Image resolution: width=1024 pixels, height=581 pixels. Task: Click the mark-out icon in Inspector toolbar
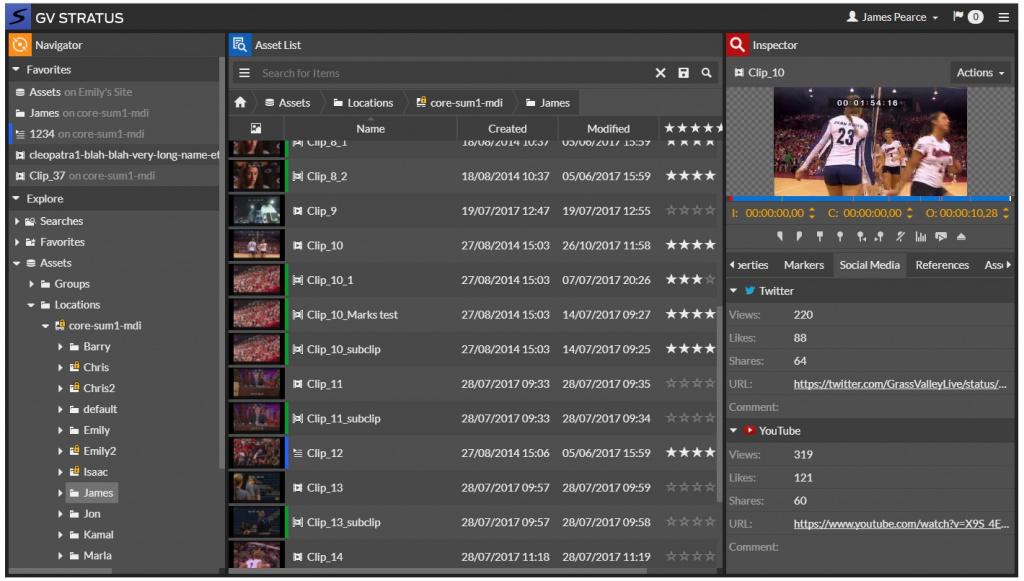tap(799, 236)
